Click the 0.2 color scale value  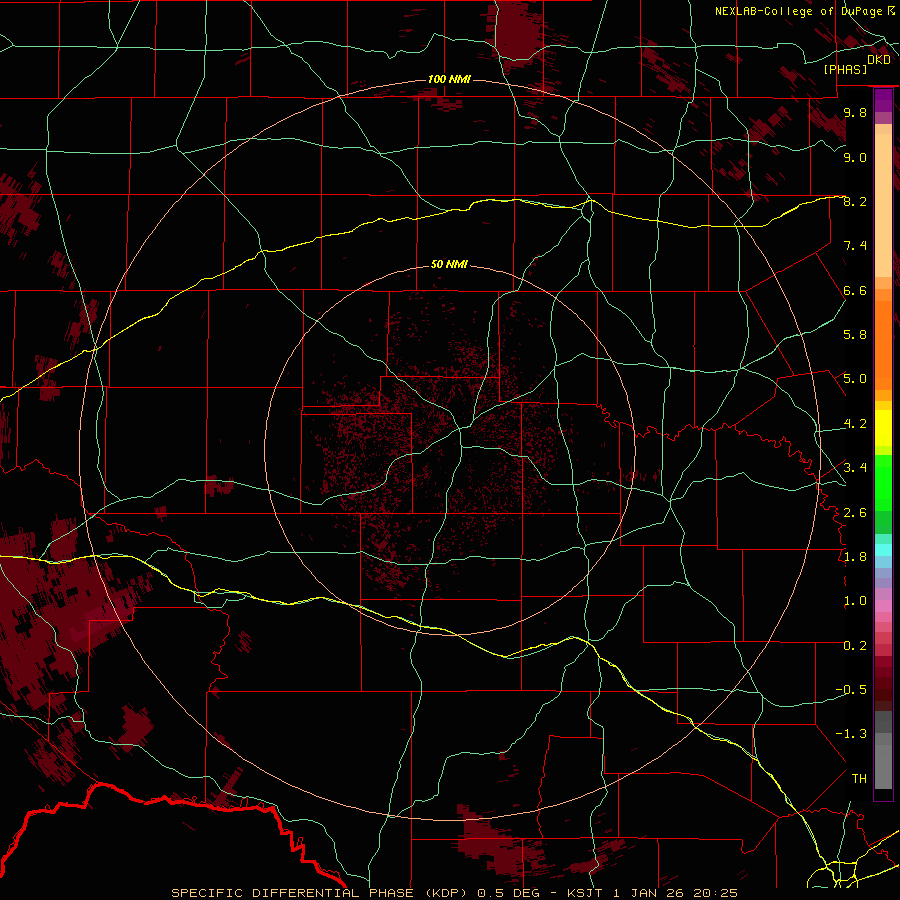coord(855,646)
